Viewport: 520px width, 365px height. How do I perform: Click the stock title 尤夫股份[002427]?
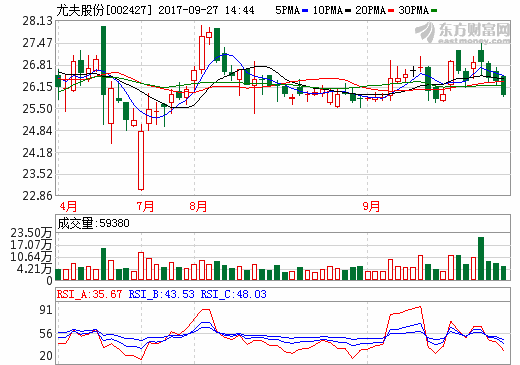tap(104, 10)
